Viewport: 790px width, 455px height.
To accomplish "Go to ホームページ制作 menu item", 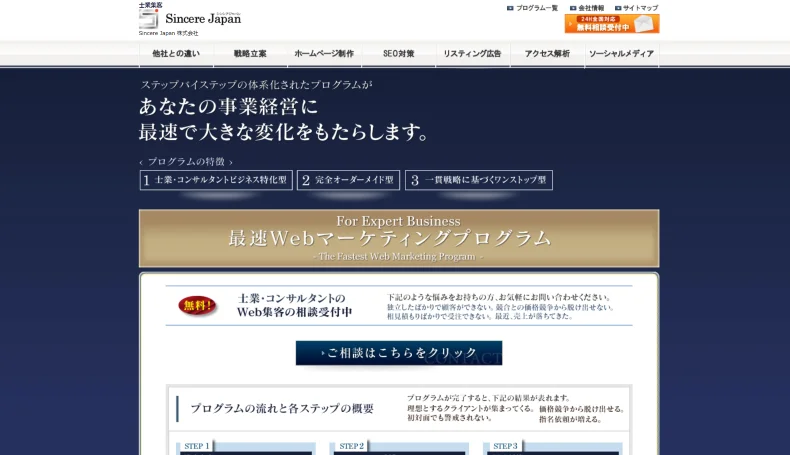I will point(324,54).
